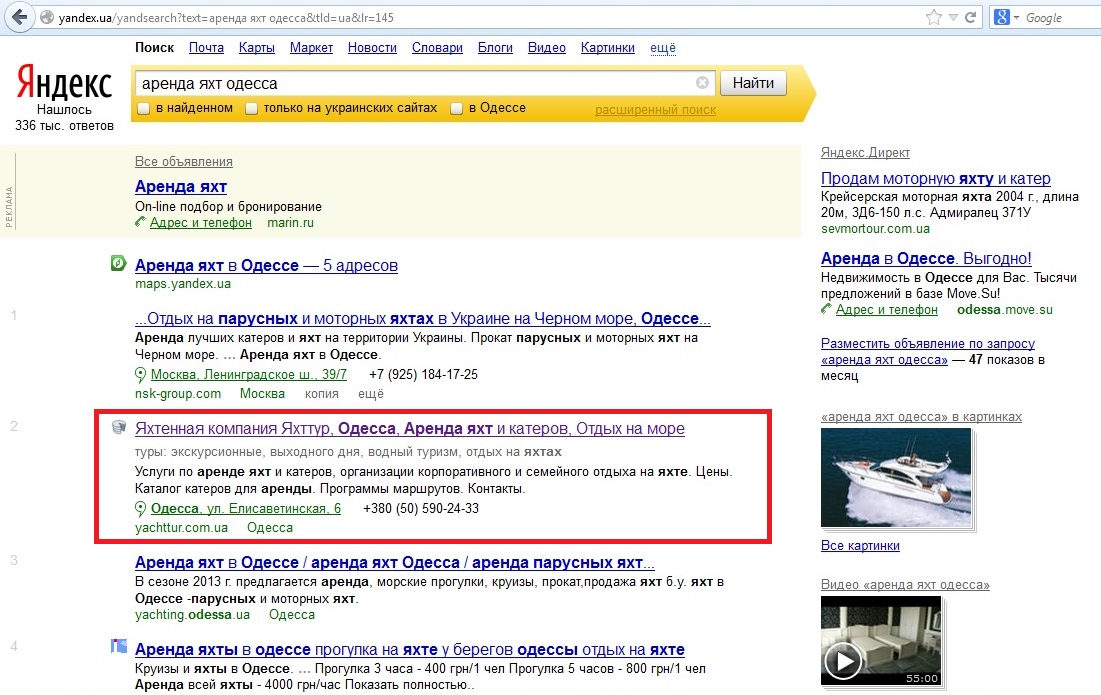Open the Видео service tab
Screen dimensions: 1101x695
coord(547,48)
